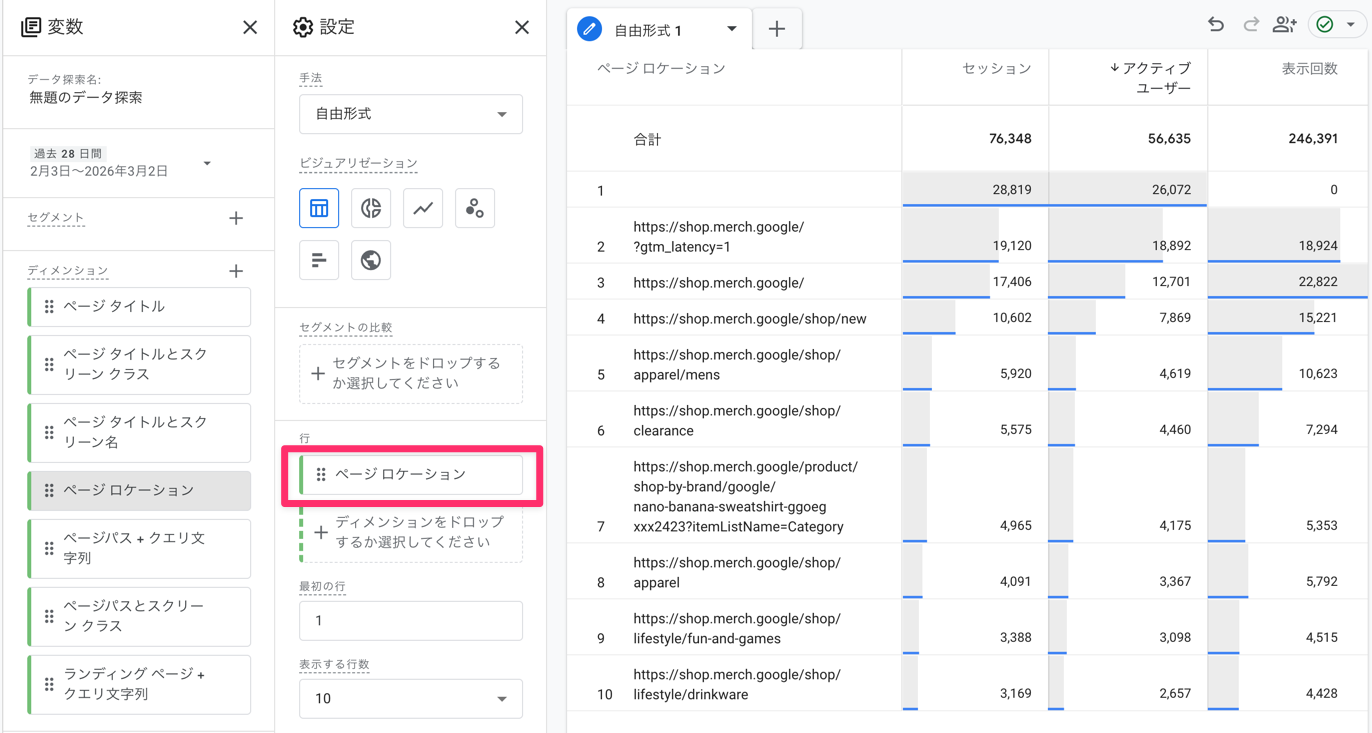The width and height of the screenshot is (1372, 733).
Task: Click the 最初の行 input field
Action: coord(410,620)
